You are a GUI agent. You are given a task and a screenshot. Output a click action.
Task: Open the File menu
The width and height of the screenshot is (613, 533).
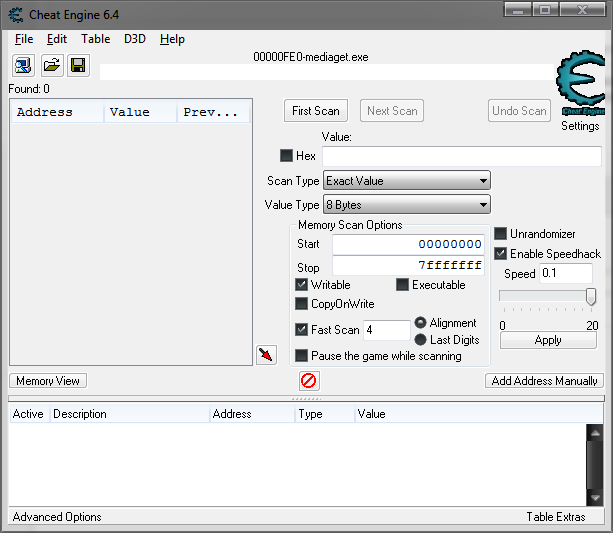pos(24,39)
